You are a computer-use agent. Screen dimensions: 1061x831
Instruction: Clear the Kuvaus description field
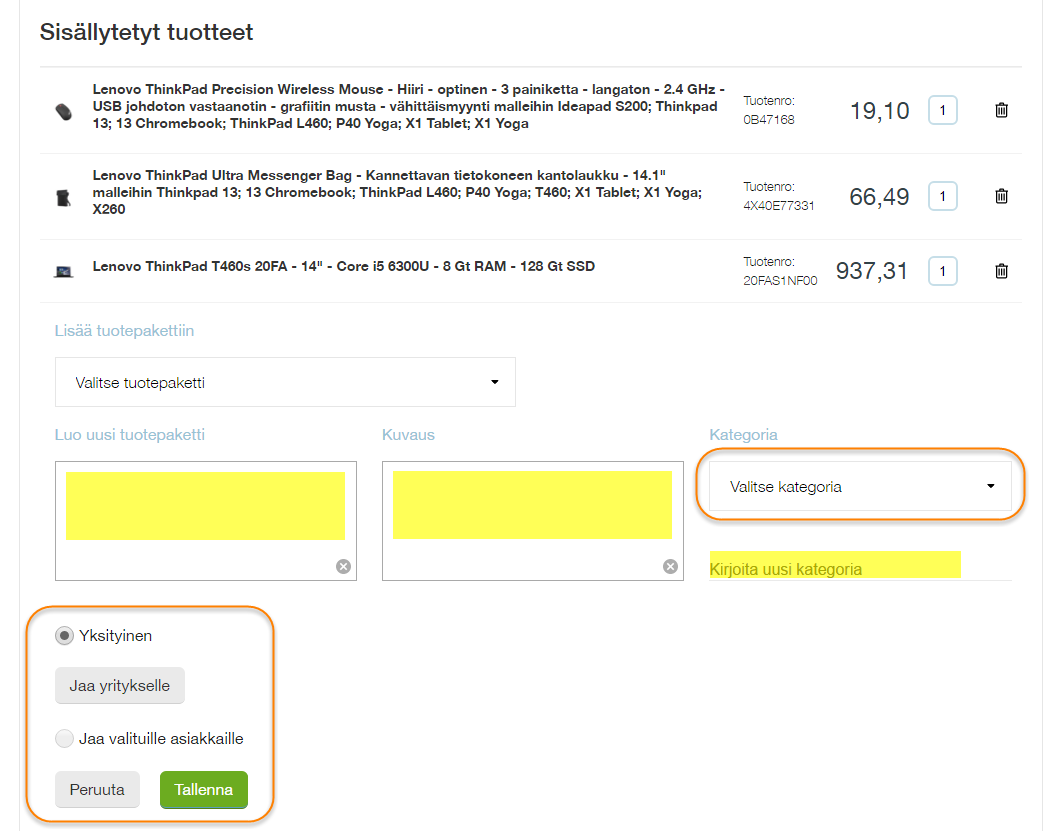pyautogui.click(x=670, y=567)
